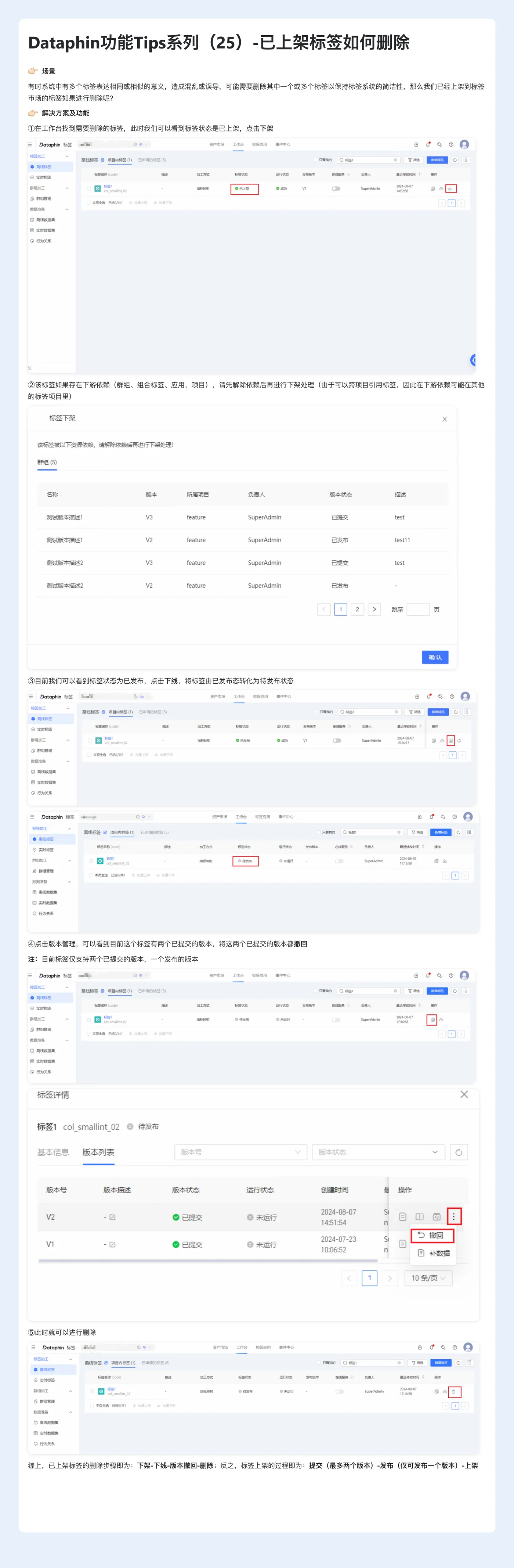This screenshot has width=514, height=1568.
Task: Check 本页全选 in step ① screenshot
Action: [x=89, y=203]
